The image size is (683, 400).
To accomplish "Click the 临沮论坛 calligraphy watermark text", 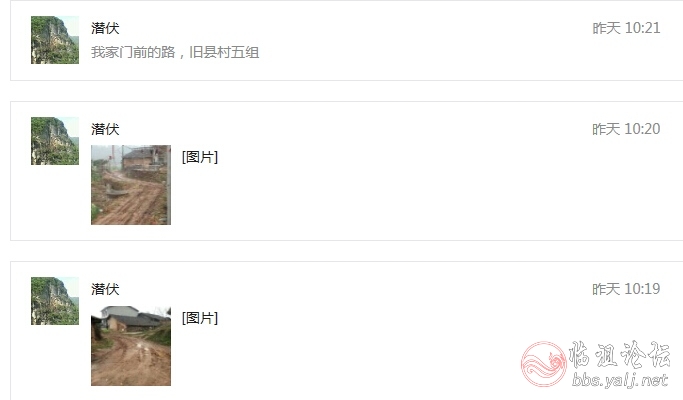I will point(619,354).
